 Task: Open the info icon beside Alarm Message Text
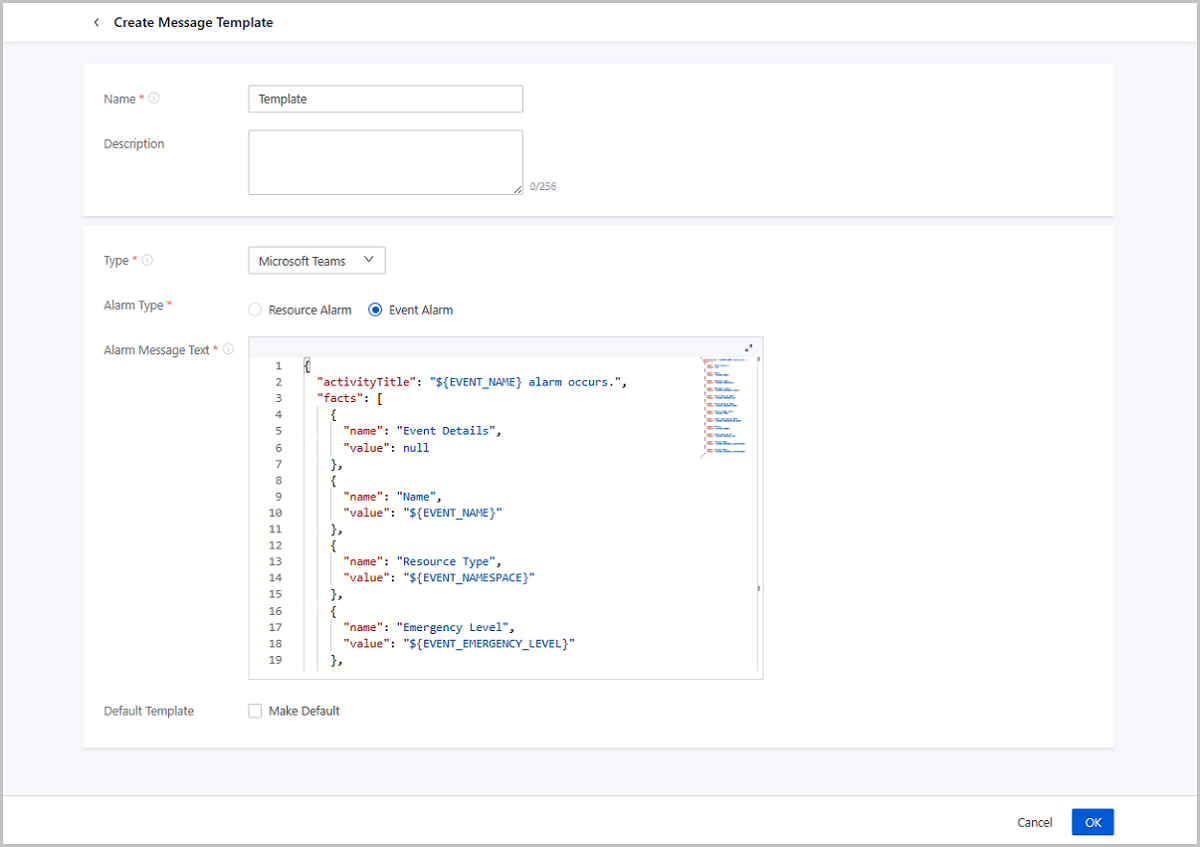click(229, 350)
